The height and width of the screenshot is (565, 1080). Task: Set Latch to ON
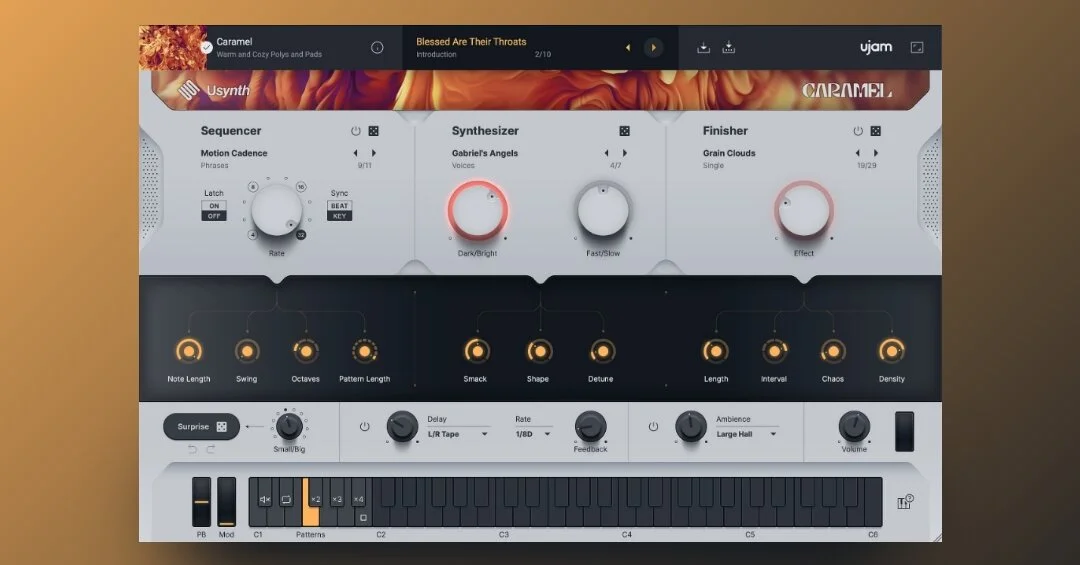pos(214,206)
